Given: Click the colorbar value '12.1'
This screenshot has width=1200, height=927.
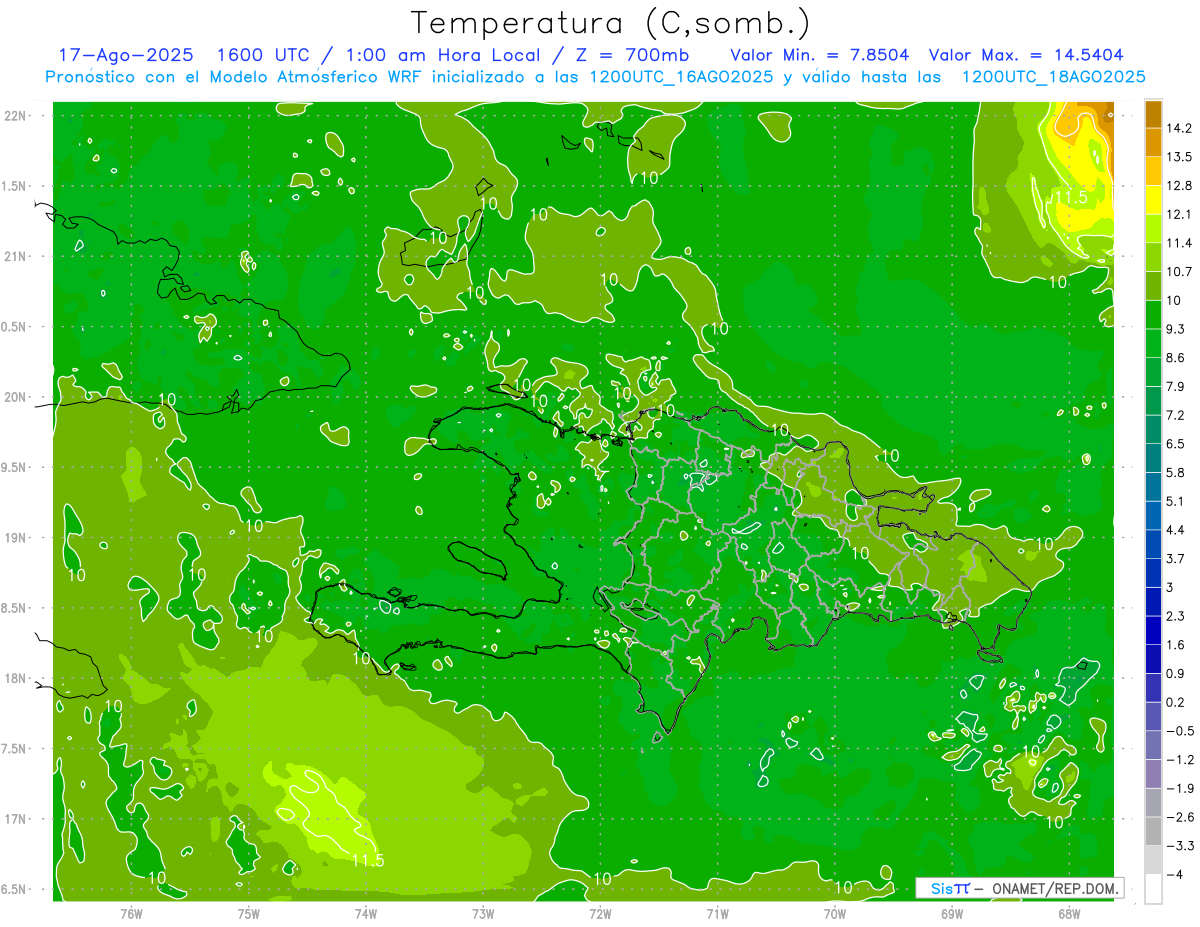Looking at the screenshot, I should pos(1180,214).
